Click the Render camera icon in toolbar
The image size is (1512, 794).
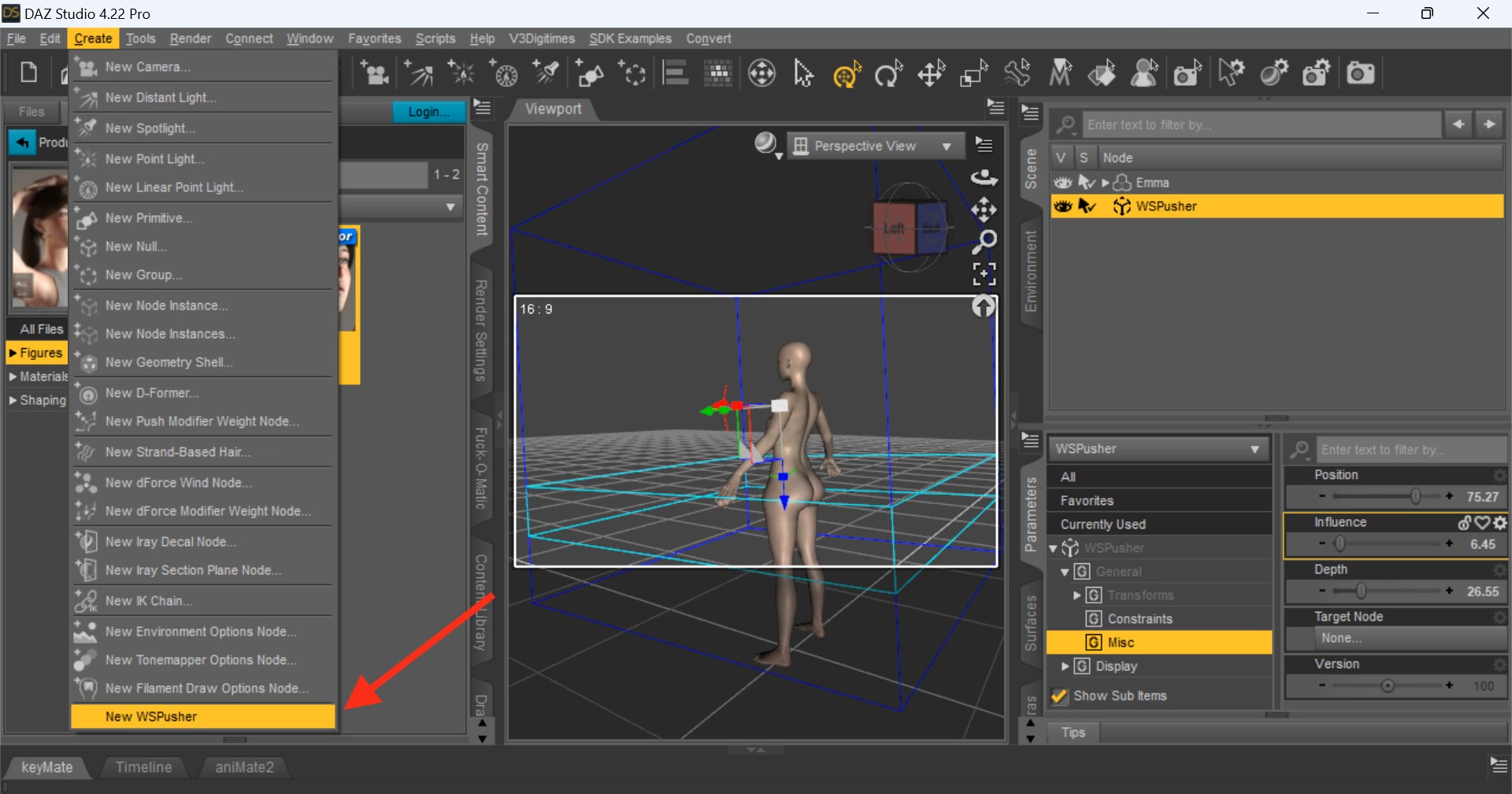point(1360,73)
